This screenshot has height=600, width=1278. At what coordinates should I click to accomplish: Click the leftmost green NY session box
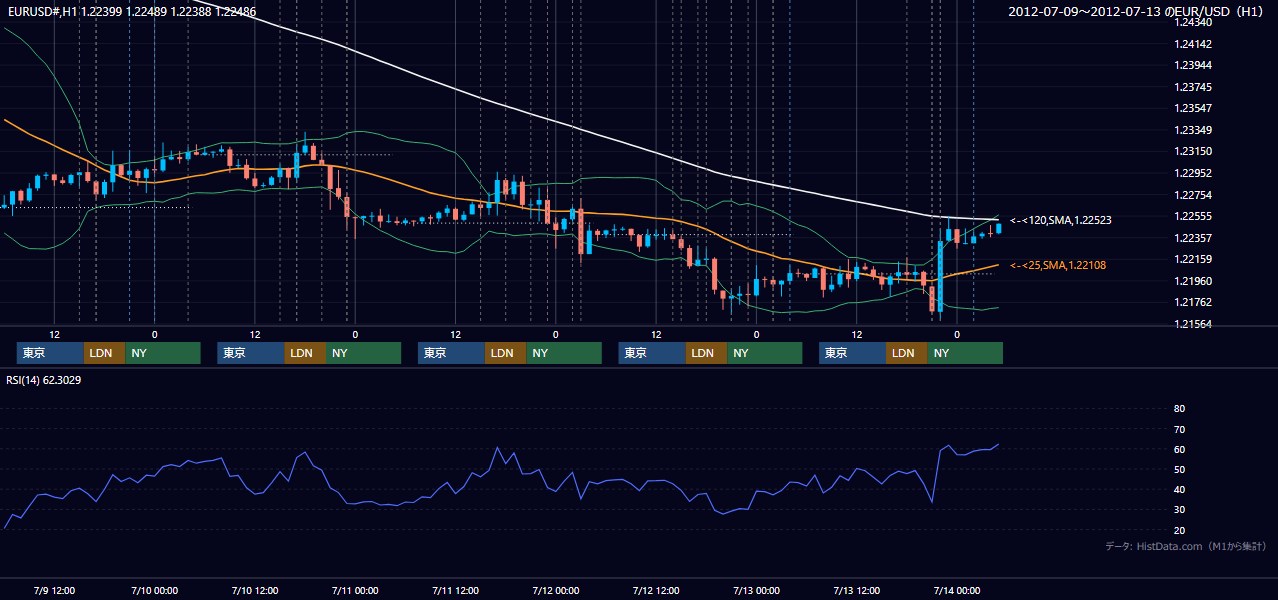163,353
